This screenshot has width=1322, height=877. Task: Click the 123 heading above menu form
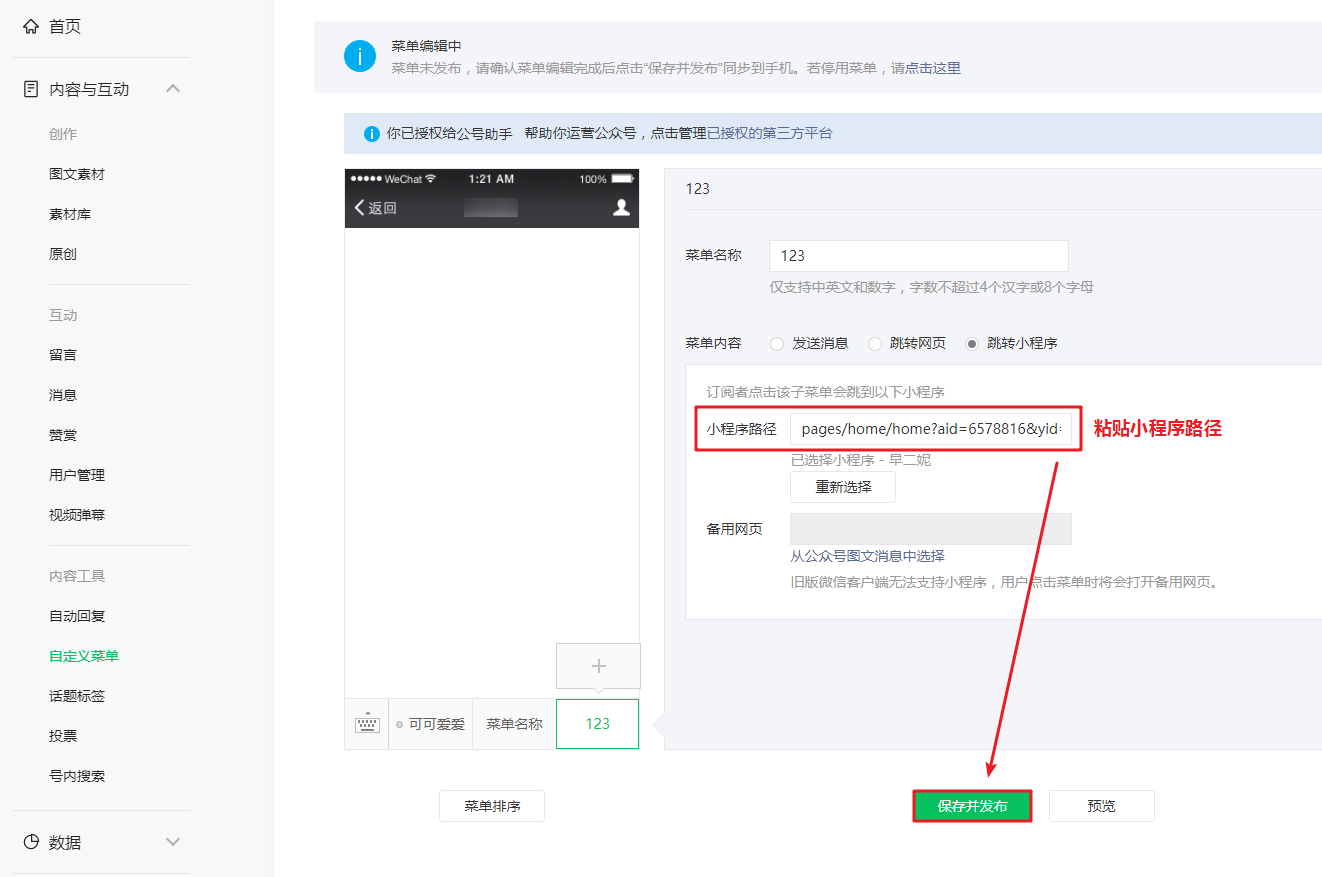coord(697,188)
